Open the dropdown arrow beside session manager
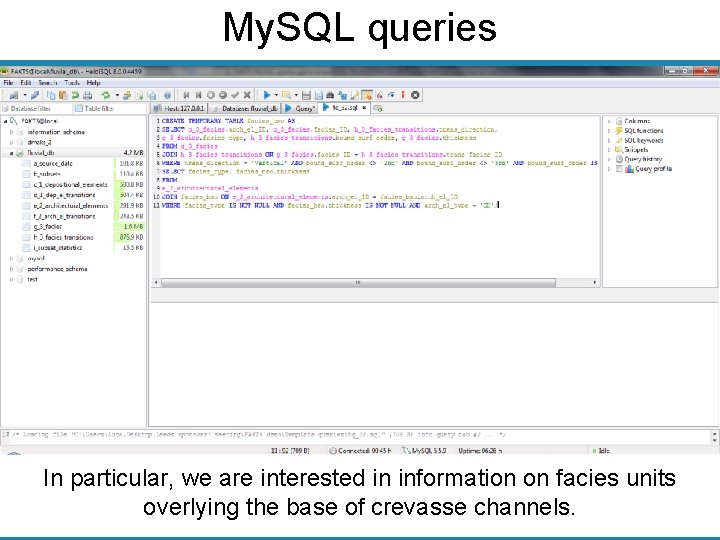 pos(25,95)
